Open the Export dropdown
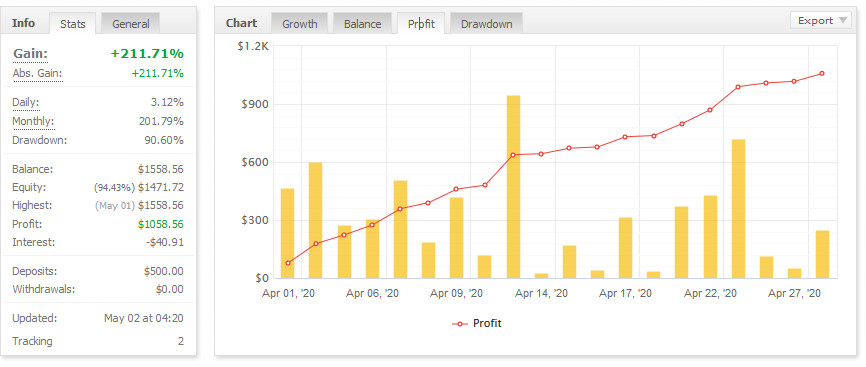 click(x=821, y=21)
